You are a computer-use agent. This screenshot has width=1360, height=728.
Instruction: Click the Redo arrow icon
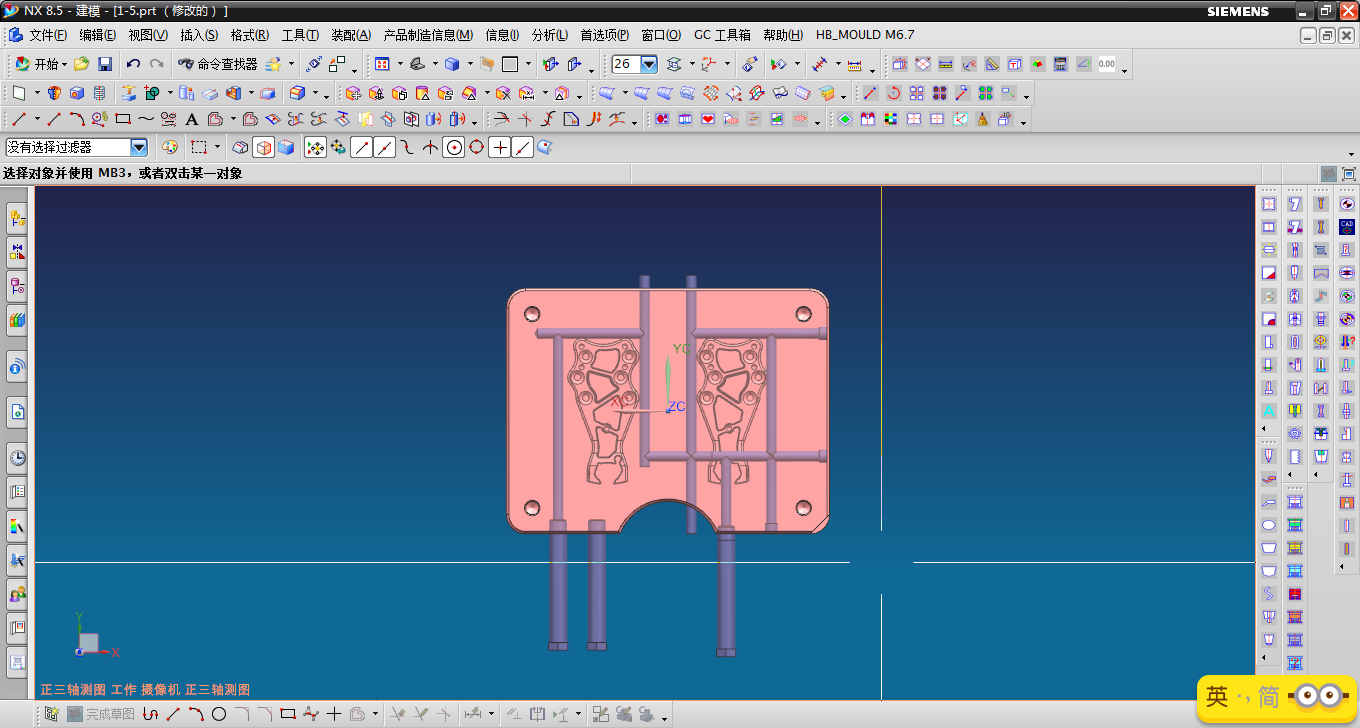coord(156,64)
